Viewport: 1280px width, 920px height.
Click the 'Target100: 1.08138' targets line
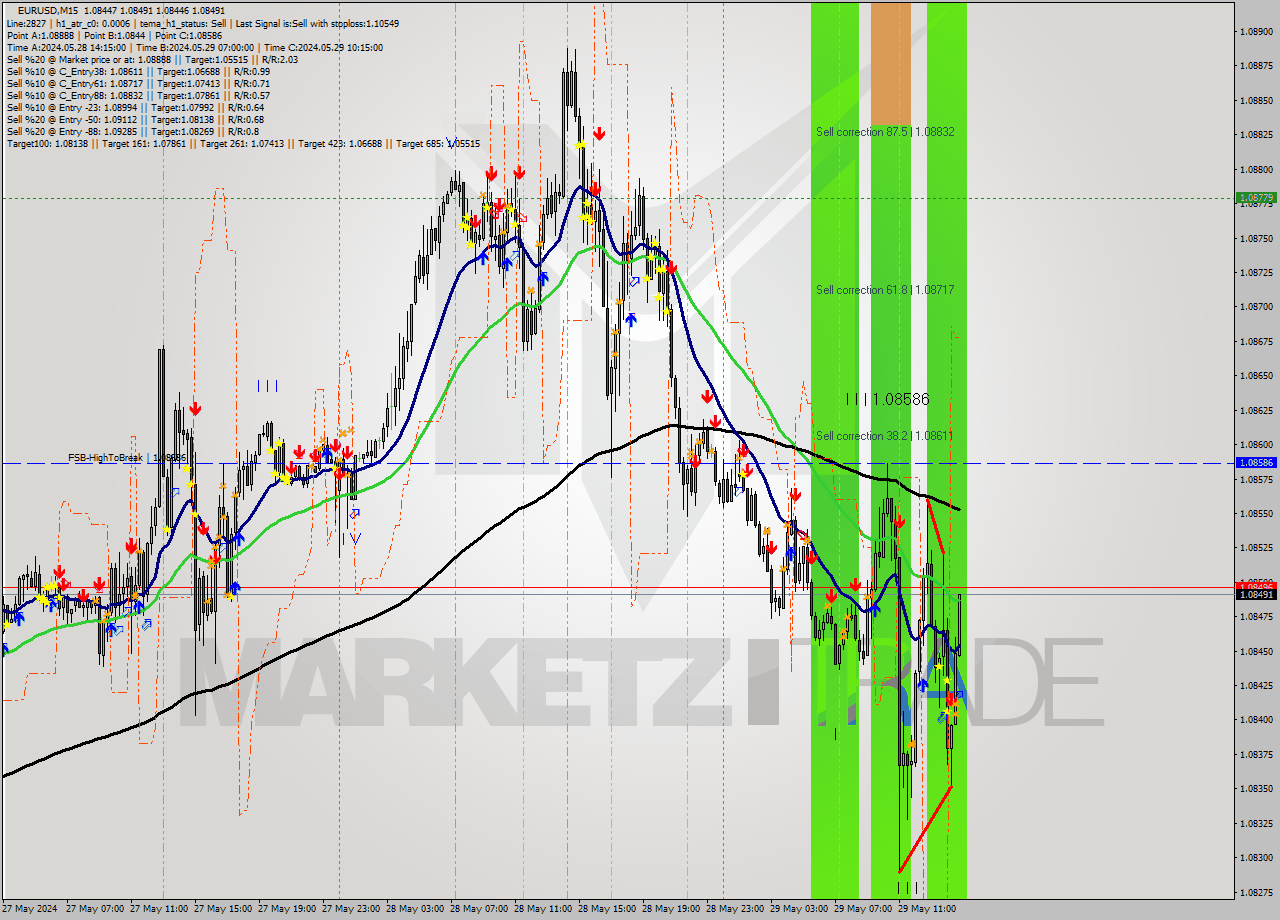click(x=243, y=143)
